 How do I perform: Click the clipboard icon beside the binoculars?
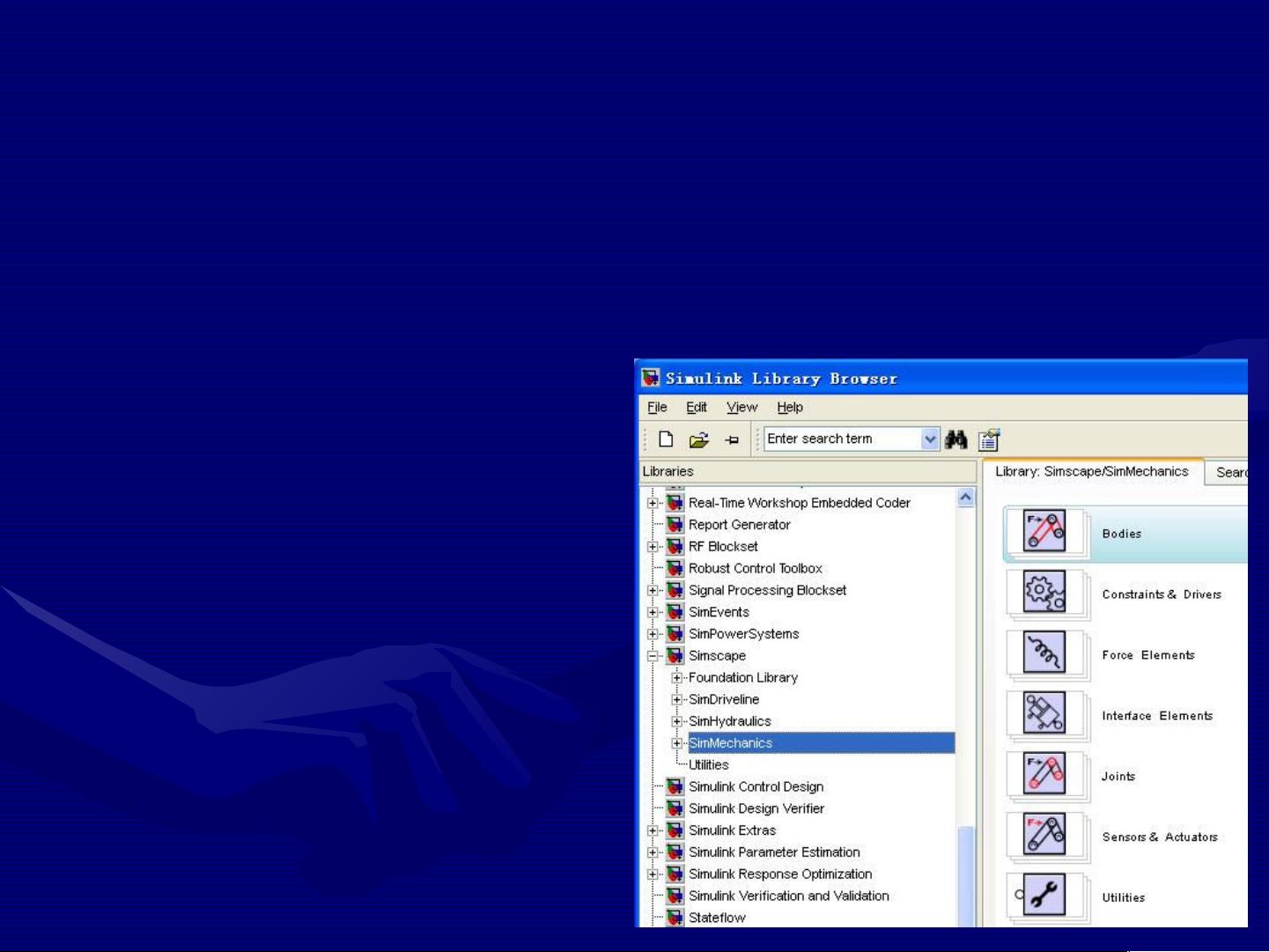(x=989, y=439)
